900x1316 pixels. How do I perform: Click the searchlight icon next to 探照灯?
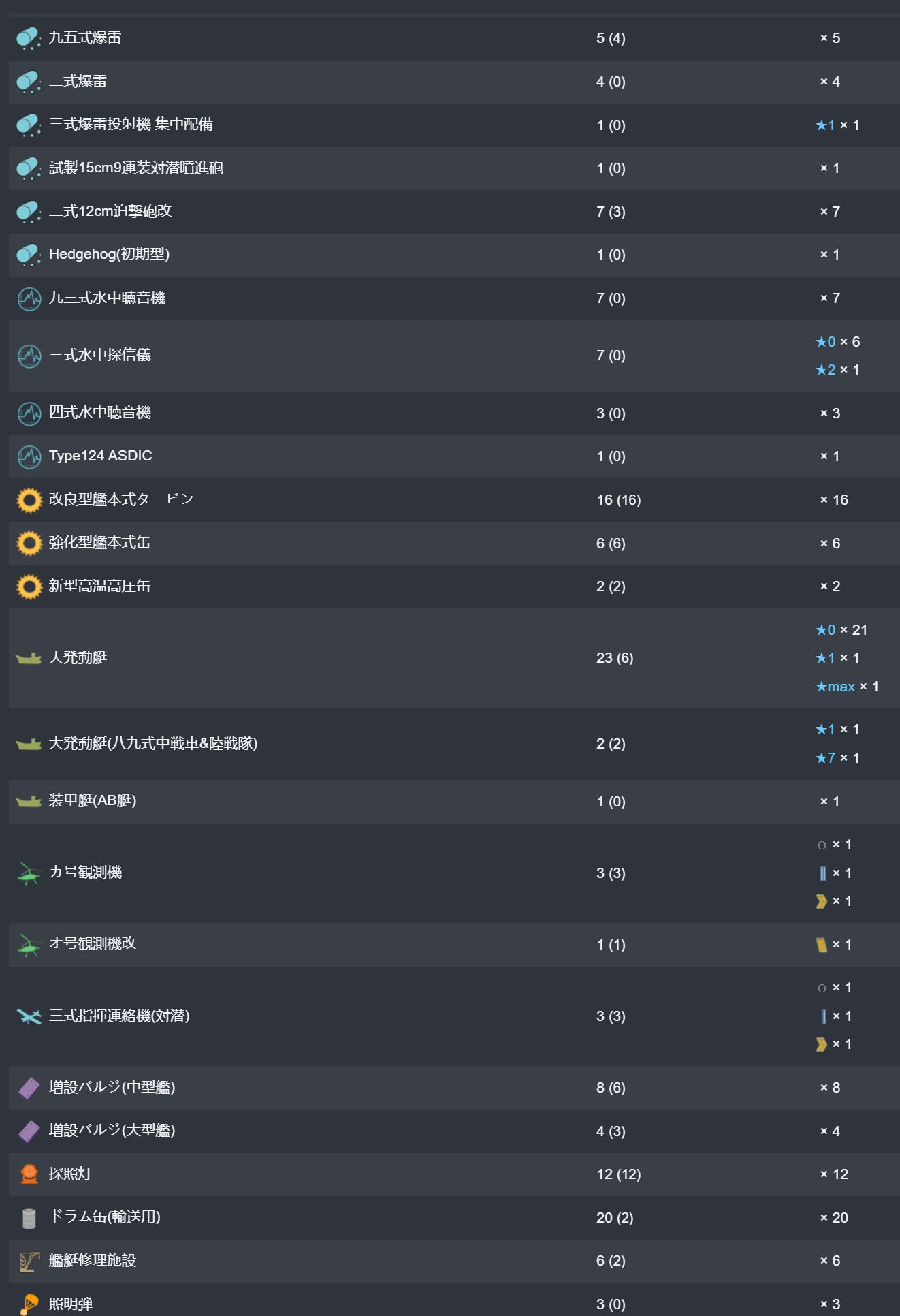(x=29, y=1174)
